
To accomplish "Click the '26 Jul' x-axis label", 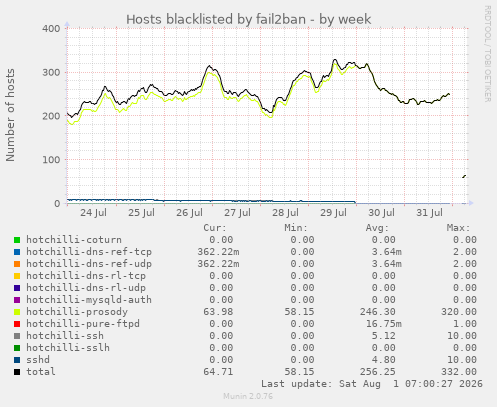I will click(x=189, y=213).
